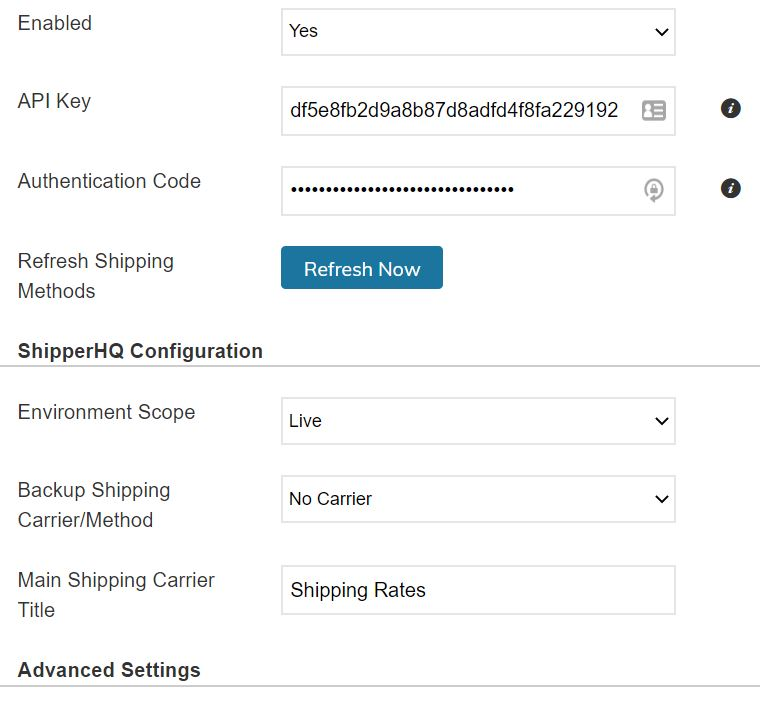Viewport: 760px width, 704px height.
Task: Click the Environment Scope field label
Action: 106,412
